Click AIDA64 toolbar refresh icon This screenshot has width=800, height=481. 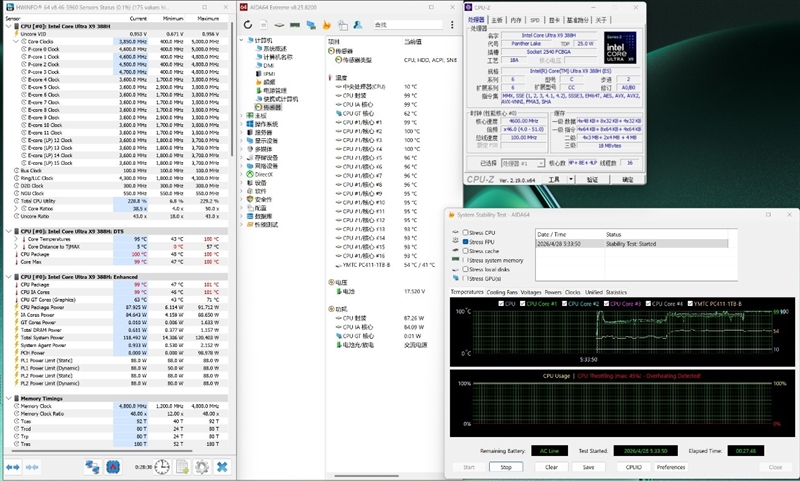(247, 24)
